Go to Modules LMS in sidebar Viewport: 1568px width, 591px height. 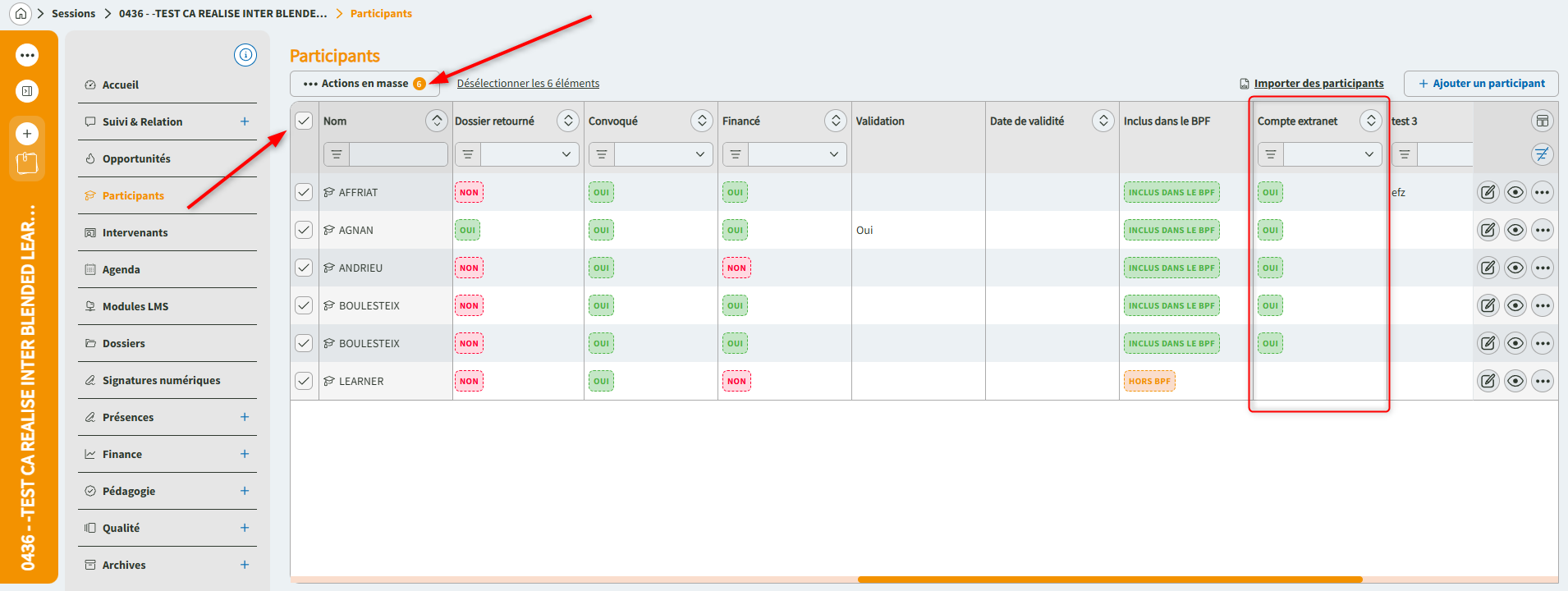135,307
